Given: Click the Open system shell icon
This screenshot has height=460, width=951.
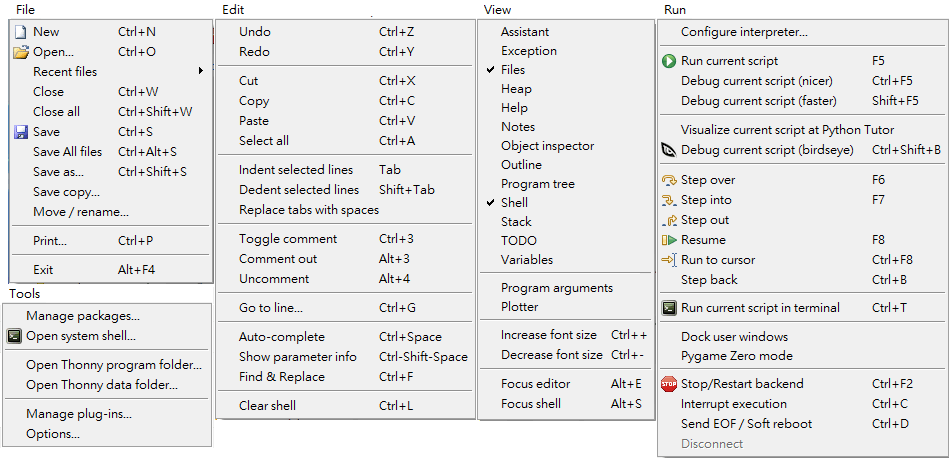Looking at the screenshot, I should (x=14, y=336).
